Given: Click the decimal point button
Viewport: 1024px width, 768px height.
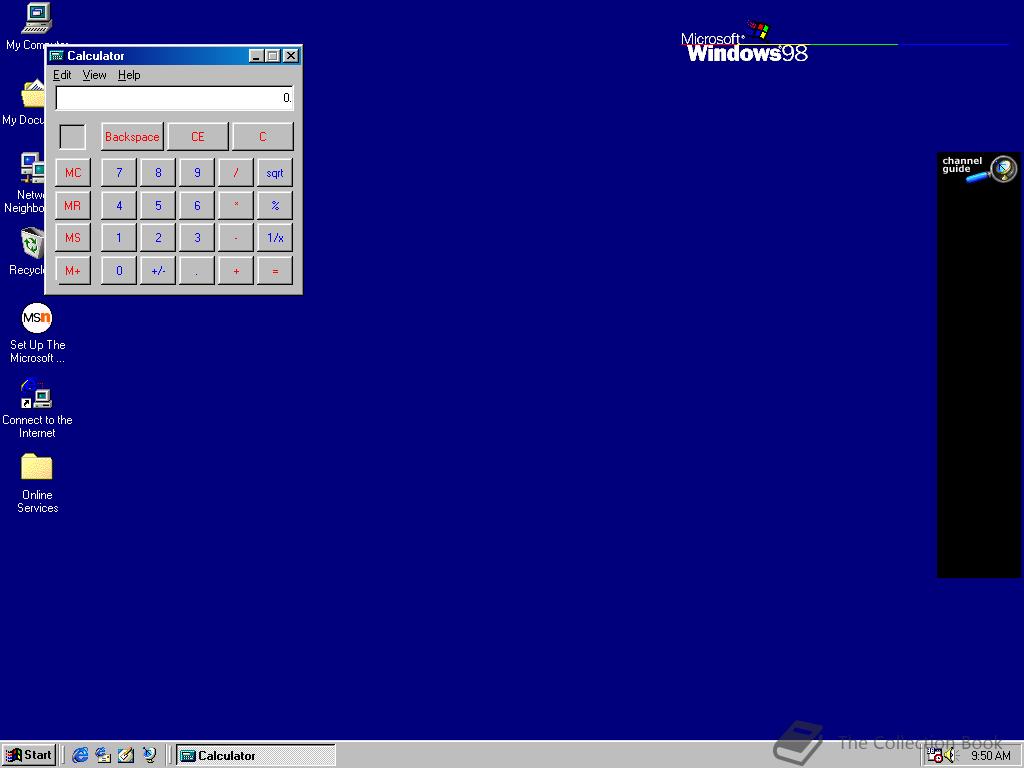Looking at the screenshot, I should pos(197,270).
